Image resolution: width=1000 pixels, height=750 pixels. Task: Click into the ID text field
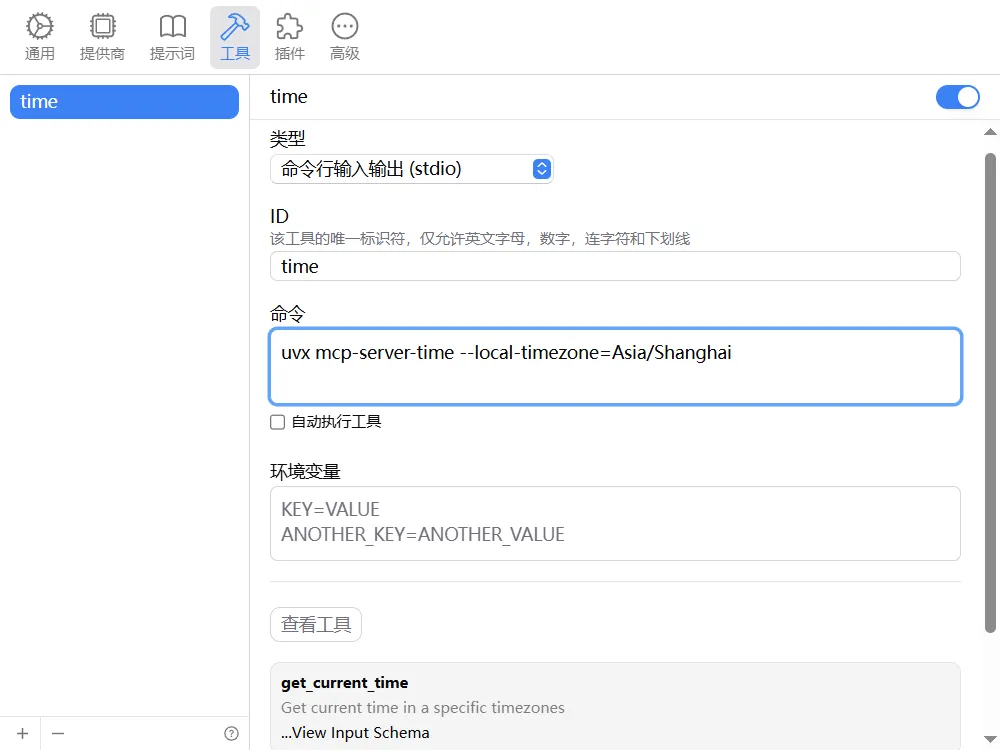615,266
